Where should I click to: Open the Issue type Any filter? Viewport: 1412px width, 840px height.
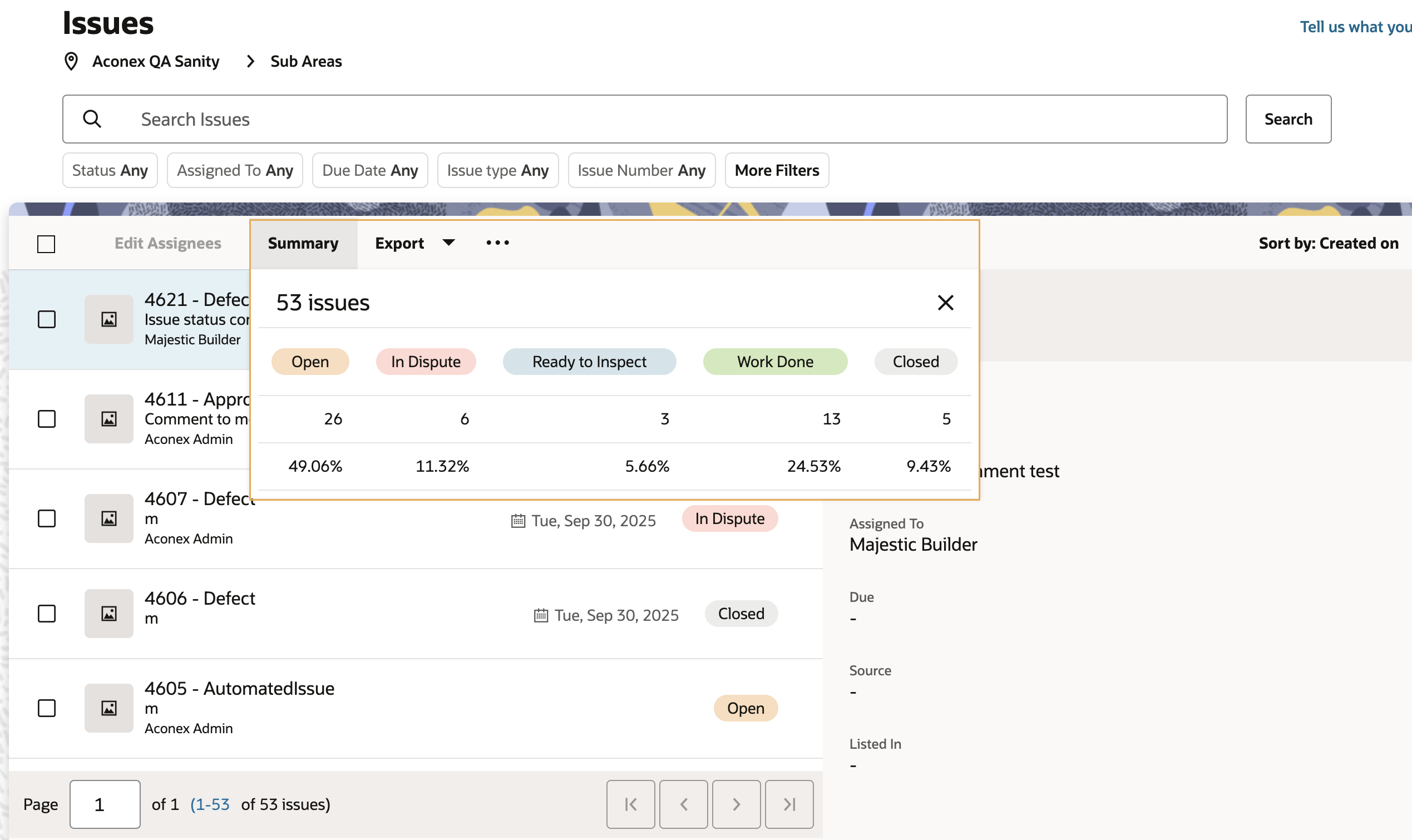497,170
